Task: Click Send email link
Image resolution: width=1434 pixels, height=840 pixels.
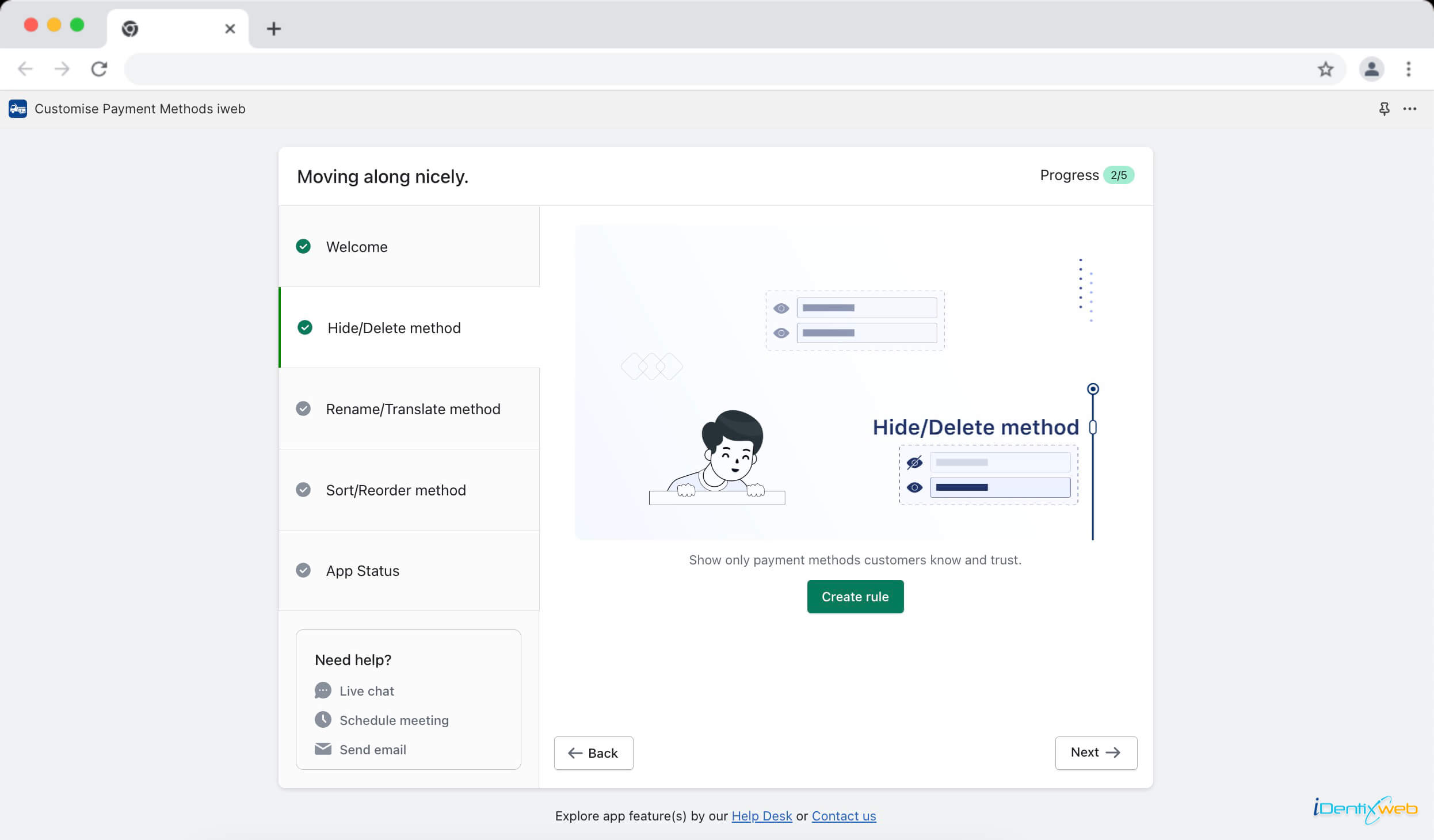Action: pos(373,750)
